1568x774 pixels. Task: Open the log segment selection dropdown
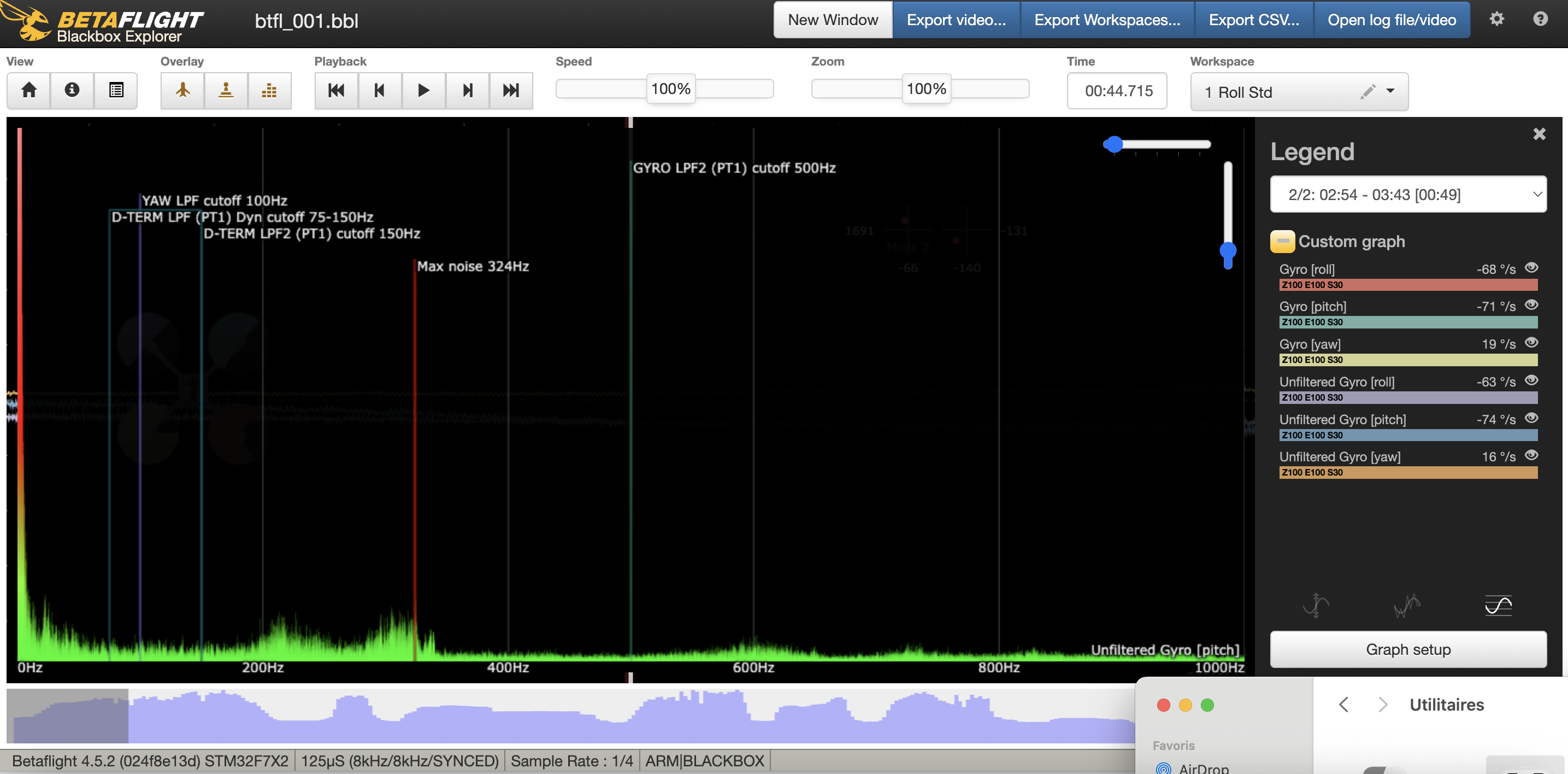(x=1408, y=194)
